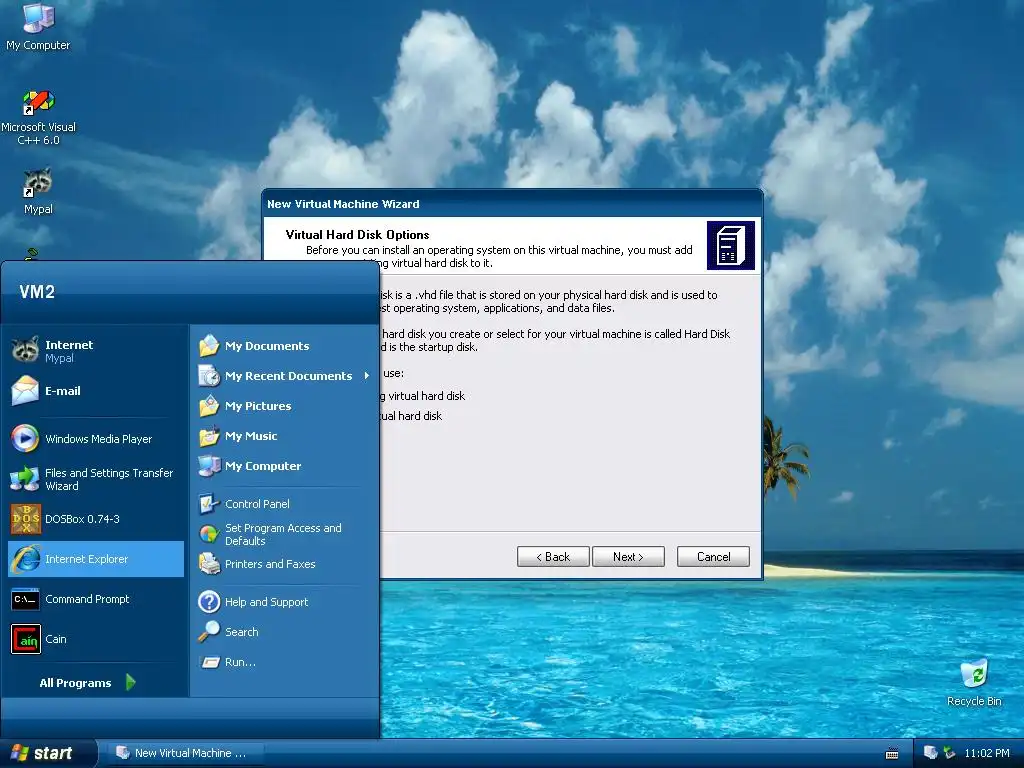Launch DOSBox 0.74-3
Viewport: 1024px width, 768px height.
tap(96, 519)
